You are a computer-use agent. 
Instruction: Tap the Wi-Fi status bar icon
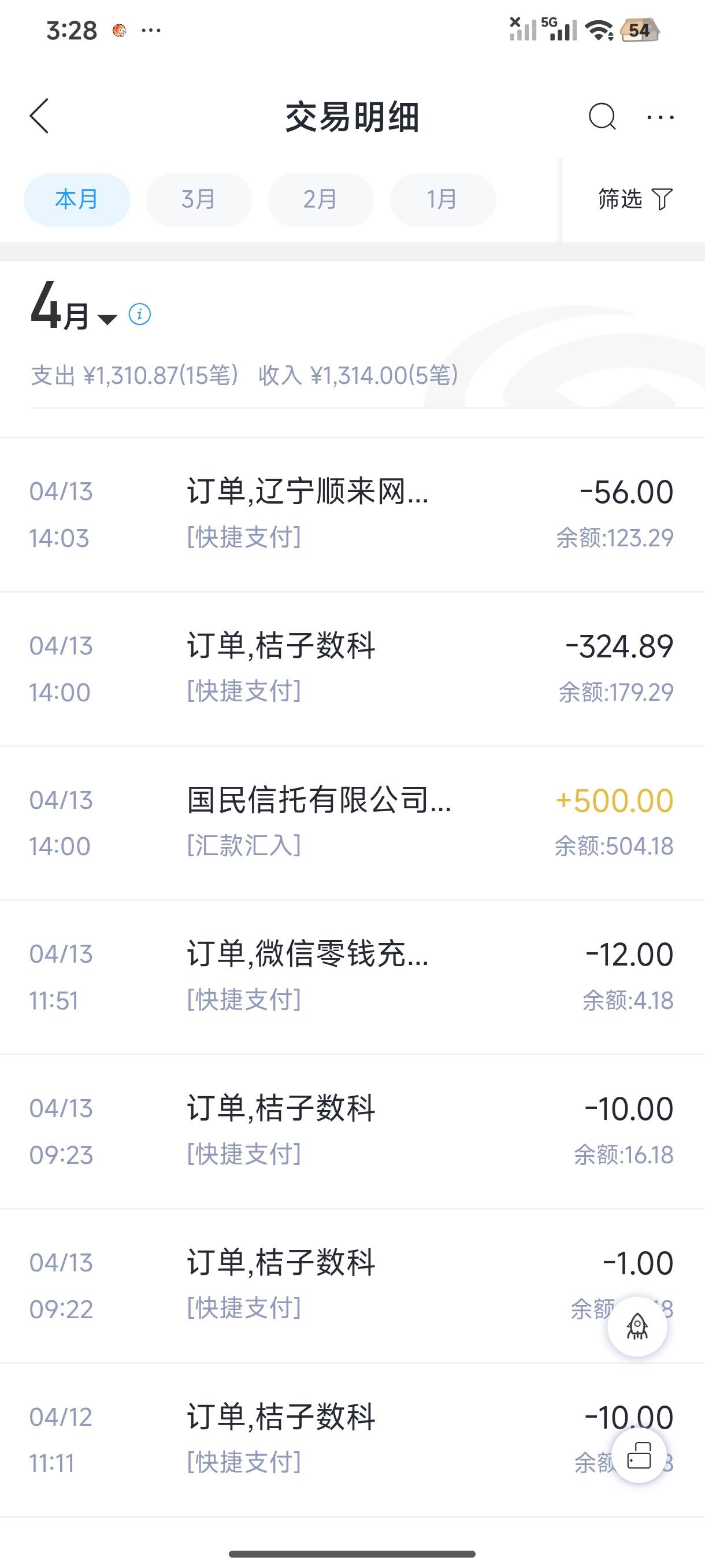599,29
